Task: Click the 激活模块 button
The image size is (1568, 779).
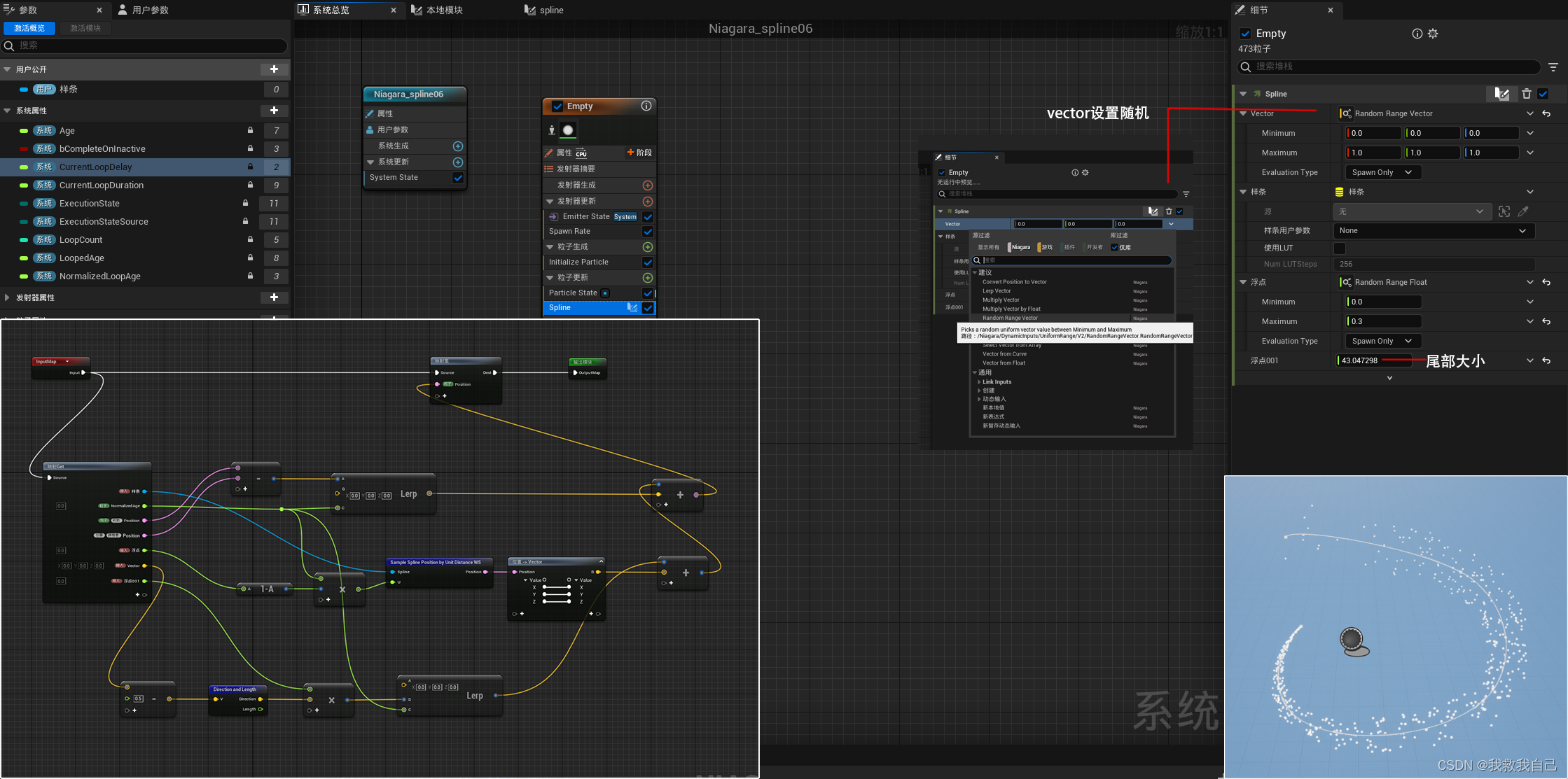Action: 85,28
